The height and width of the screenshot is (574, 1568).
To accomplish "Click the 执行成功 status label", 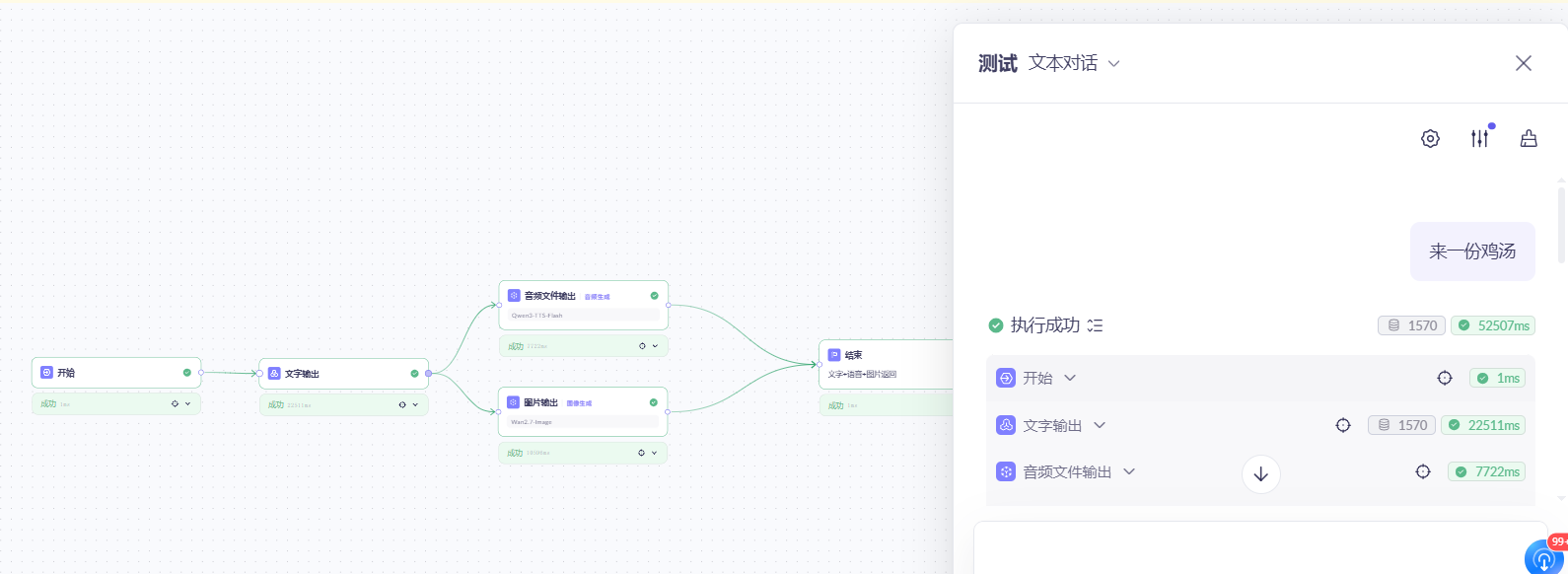I will (1044, 325).
